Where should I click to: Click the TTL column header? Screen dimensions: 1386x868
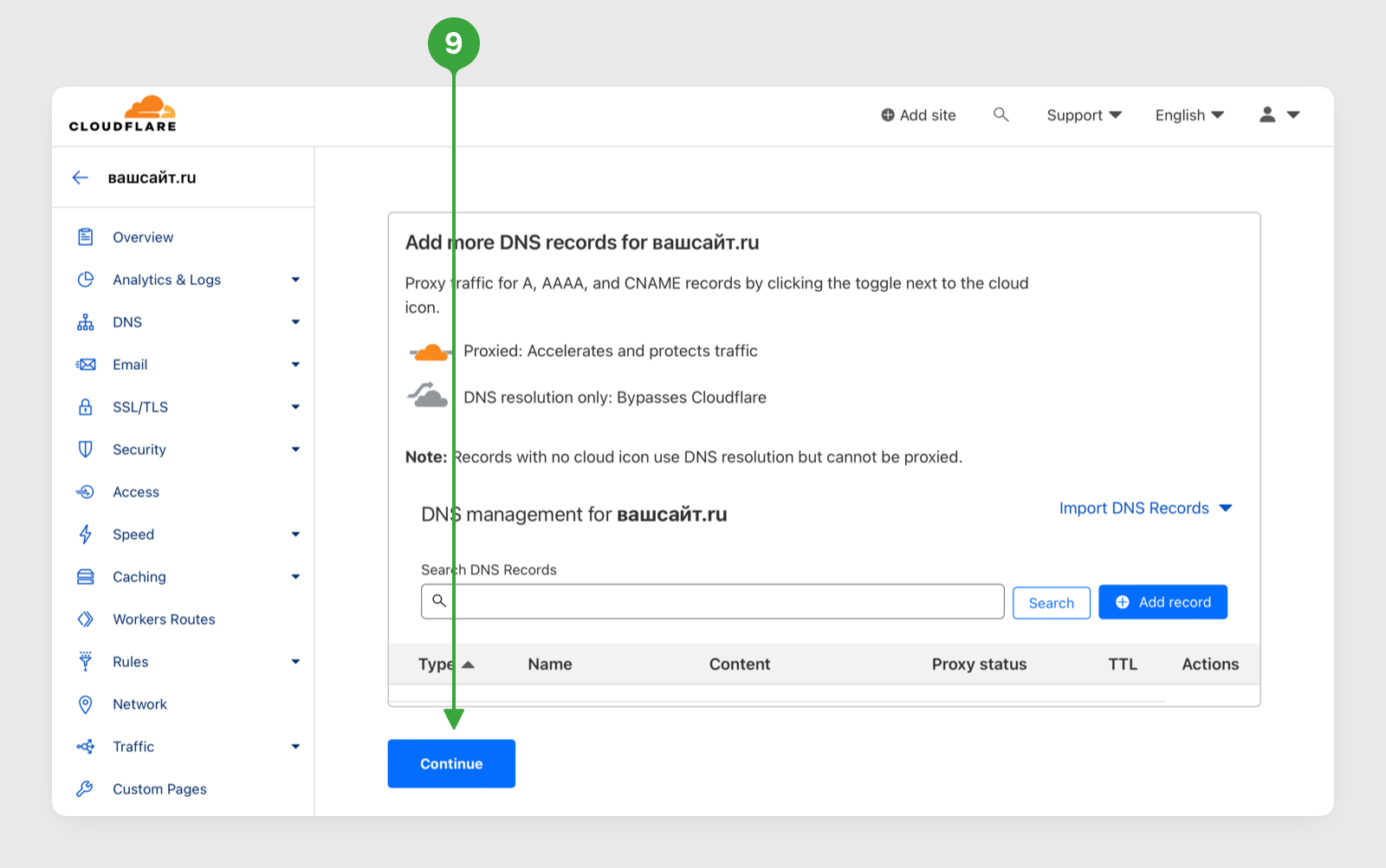coord(1123,664)
